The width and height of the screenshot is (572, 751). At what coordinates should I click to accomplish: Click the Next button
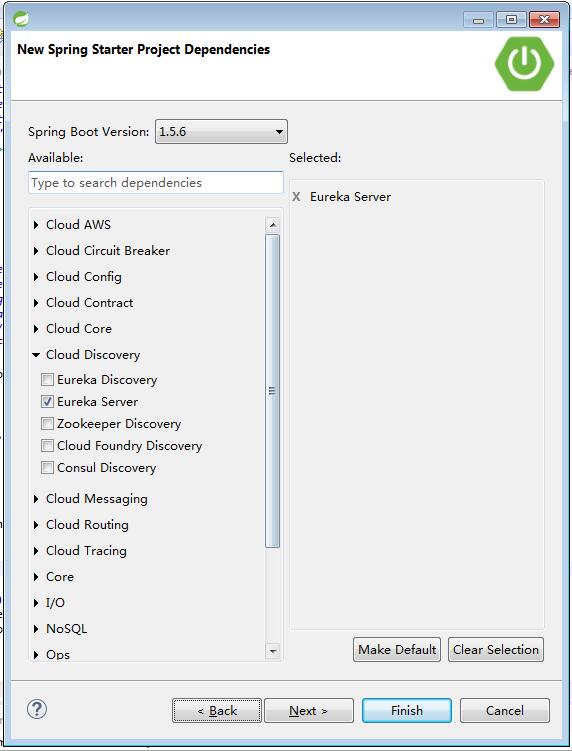point(309,710)
